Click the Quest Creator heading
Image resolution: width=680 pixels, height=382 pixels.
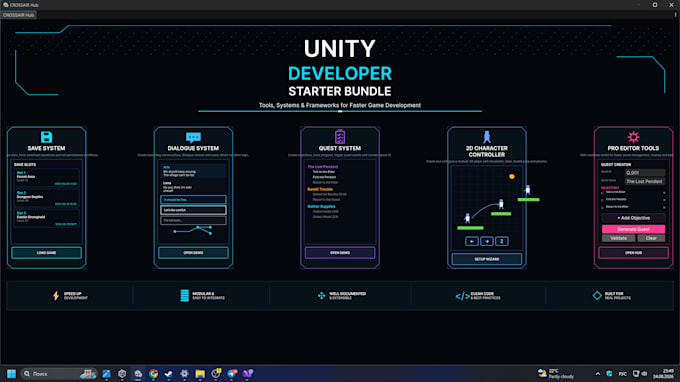point(616,164)
